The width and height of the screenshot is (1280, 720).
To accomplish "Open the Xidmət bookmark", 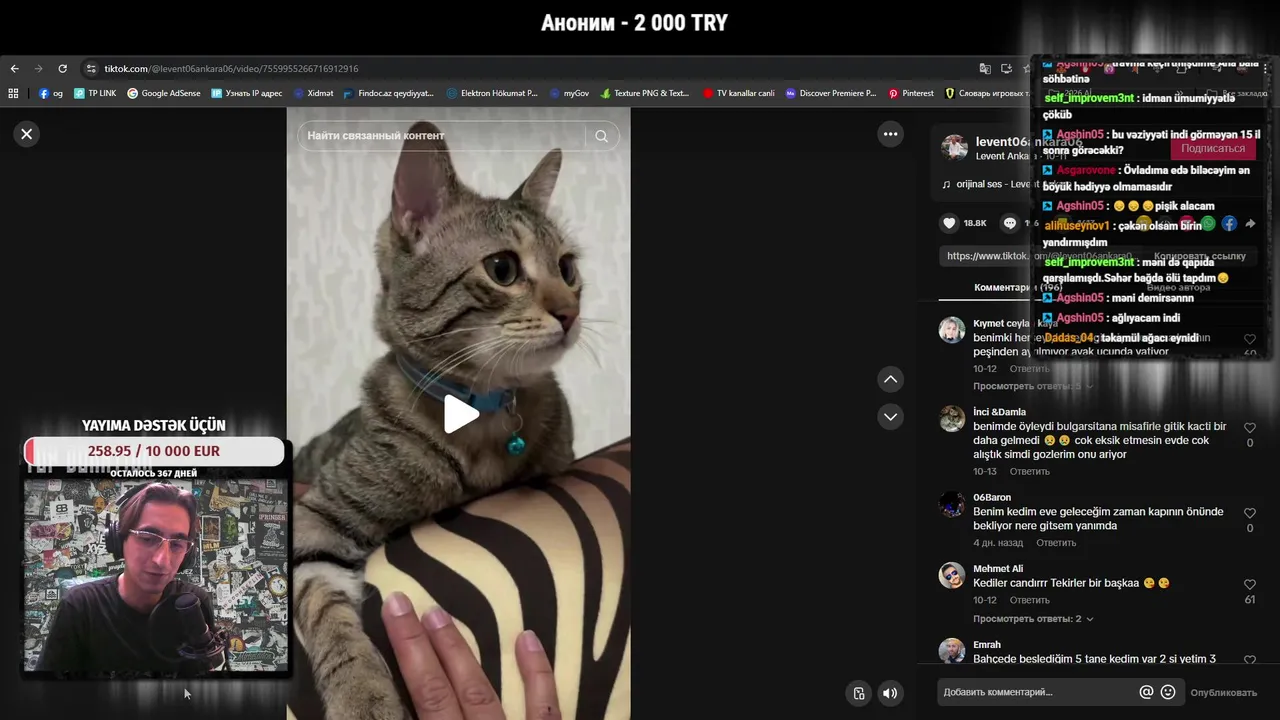I will pyautogui.click(x=313, y=93).
